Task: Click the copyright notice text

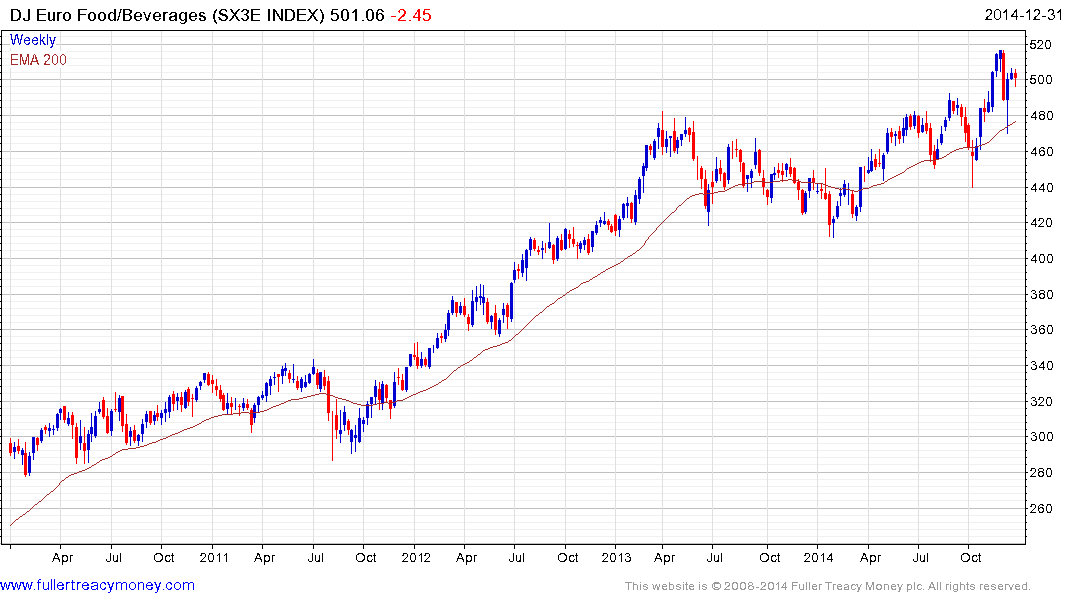Action: pos(828,586)
